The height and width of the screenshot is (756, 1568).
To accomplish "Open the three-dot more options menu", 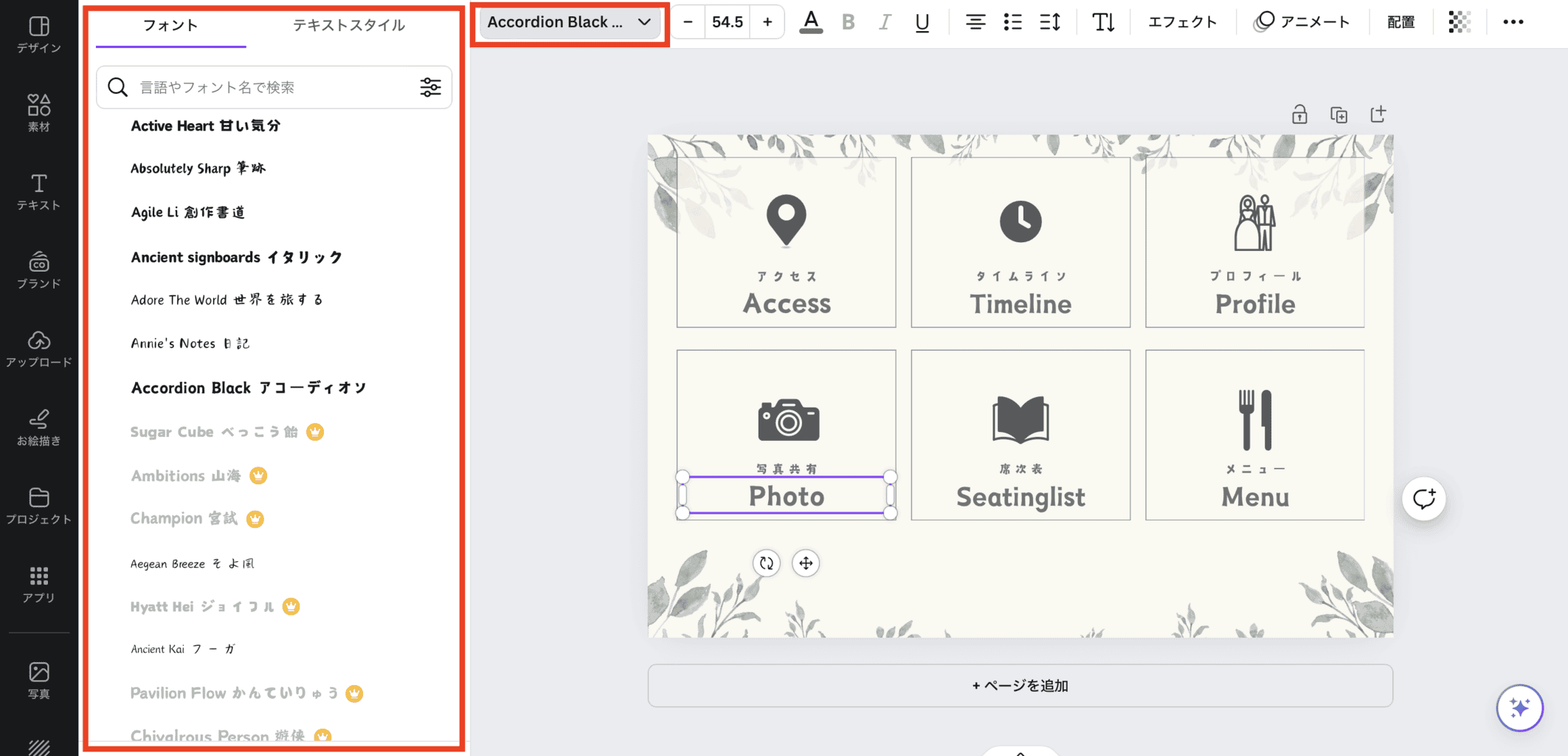I will 1513,22.
